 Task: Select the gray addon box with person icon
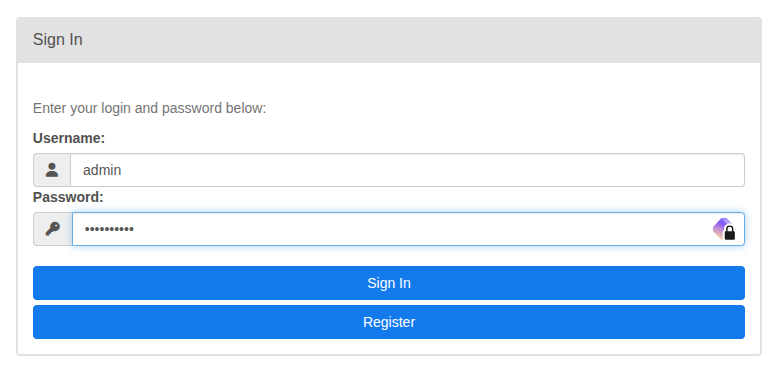pos(52,170)
